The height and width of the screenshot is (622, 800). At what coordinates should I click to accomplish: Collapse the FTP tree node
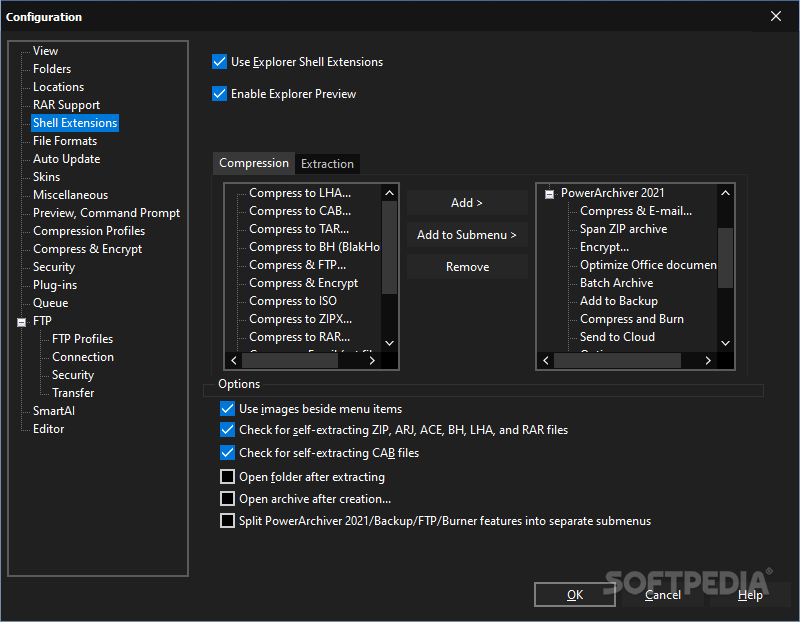[x=21, y=322]
